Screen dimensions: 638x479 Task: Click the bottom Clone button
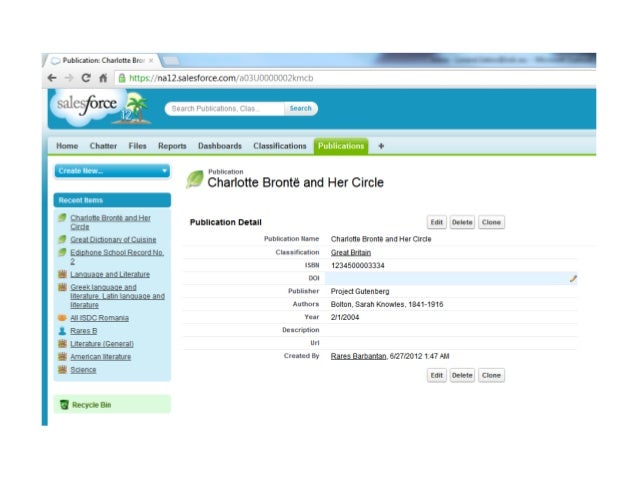(x=491, y=375)
